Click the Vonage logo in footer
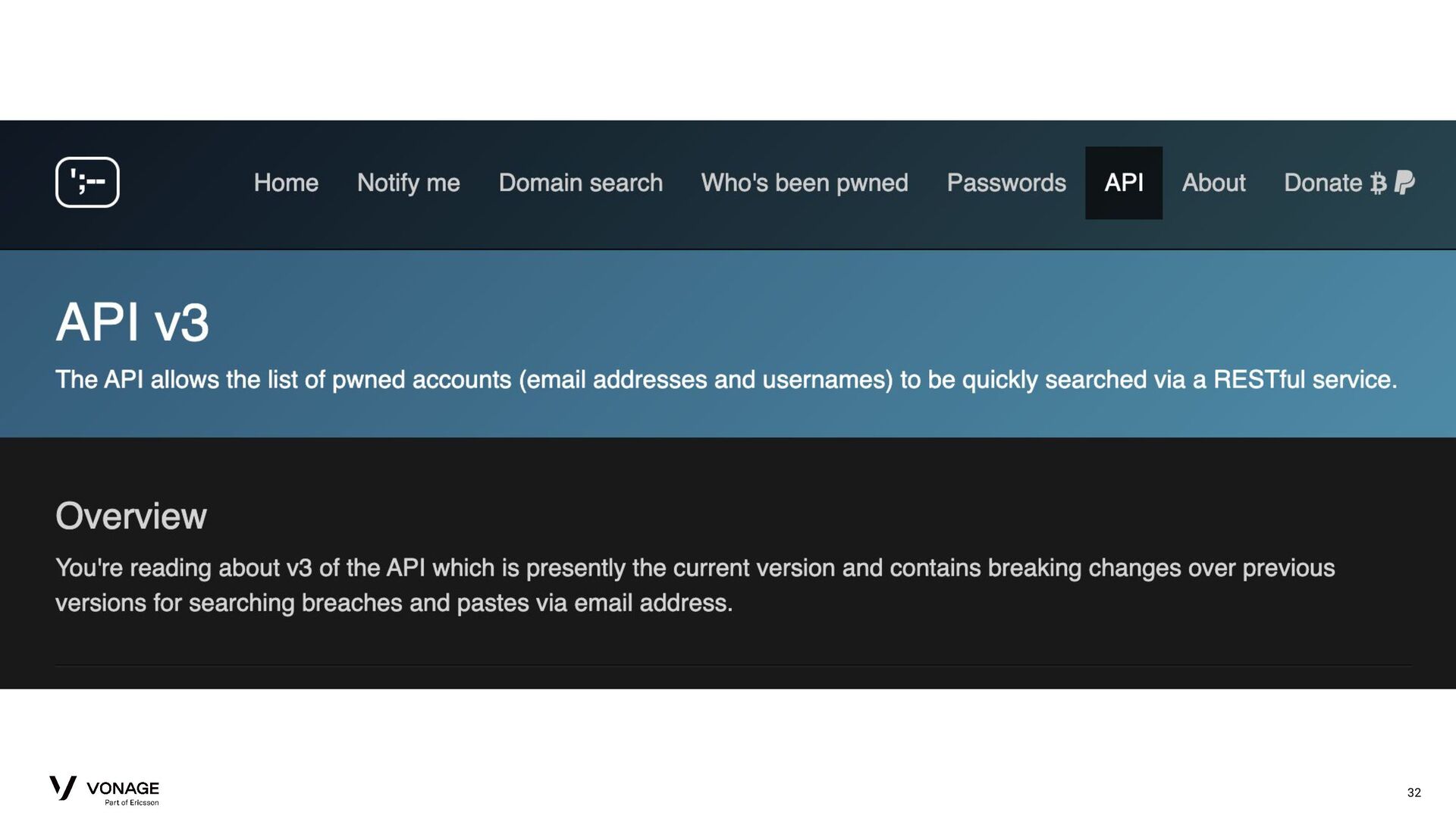Image resolution: width=1456 pixels, height=819 pixels. [104, 790]
